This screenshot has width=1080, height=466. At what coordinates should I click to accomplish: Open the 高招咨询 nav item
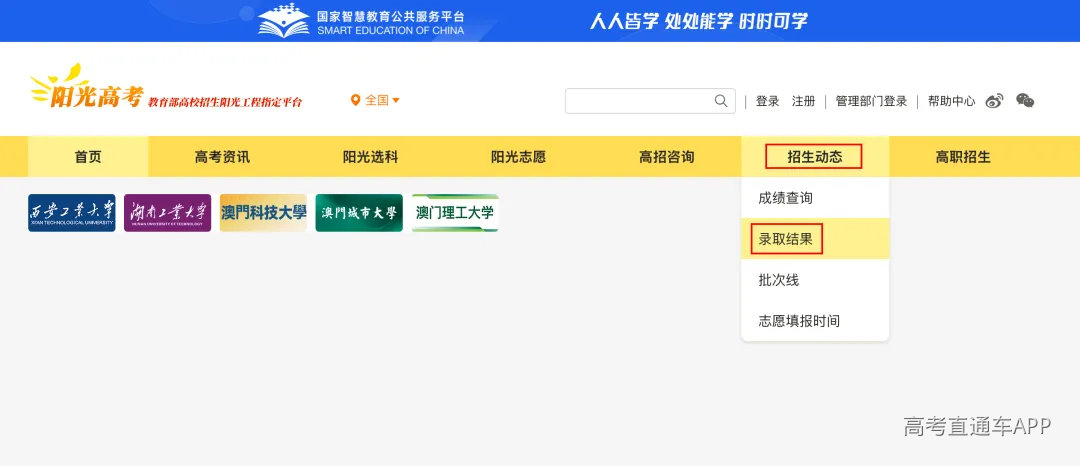coord(667,157)
